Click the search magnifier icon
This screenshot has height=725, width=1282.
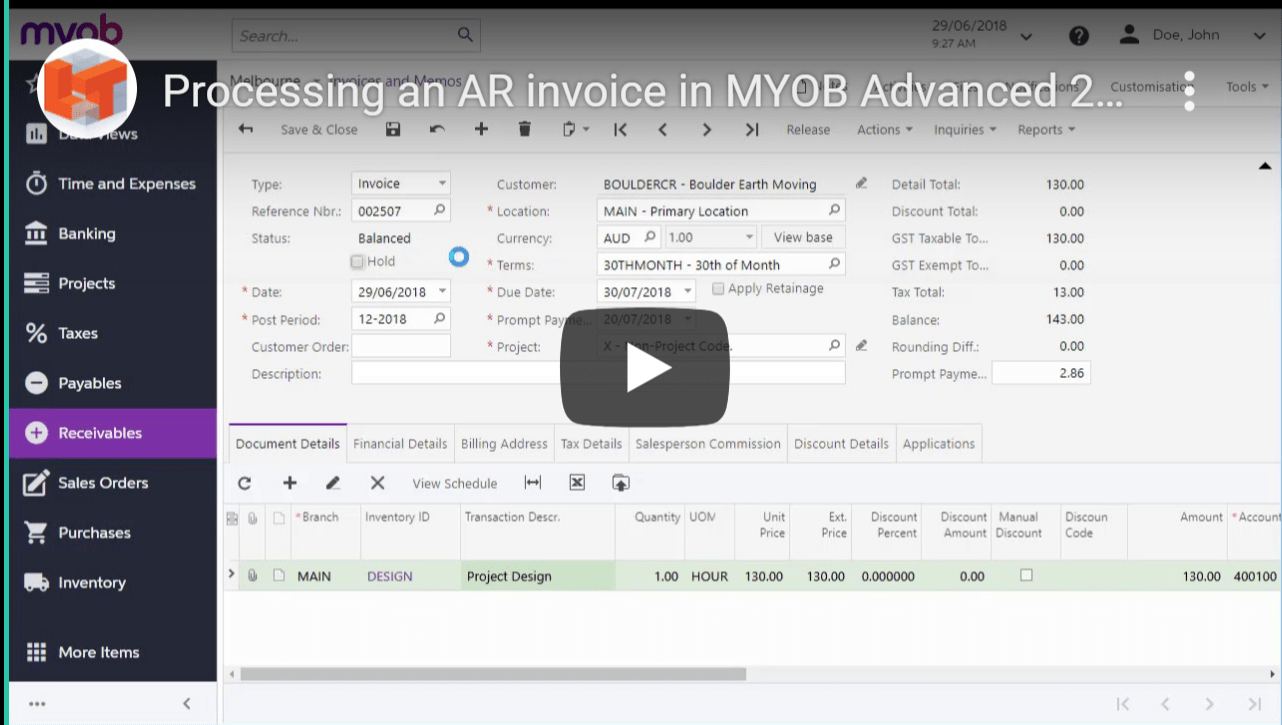(x=465, y=35)
